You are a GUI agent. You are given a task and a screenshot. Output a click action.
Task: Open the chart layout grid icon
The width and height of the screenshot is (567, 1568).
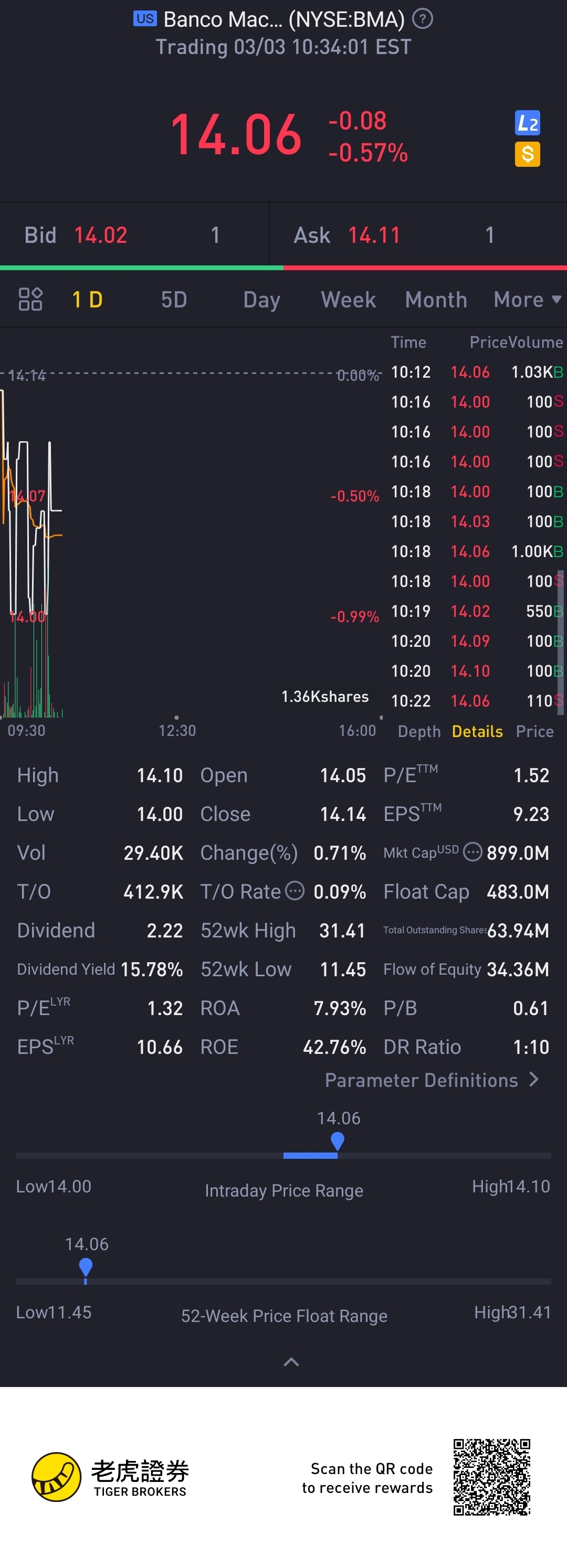click(x=30, y=300)
